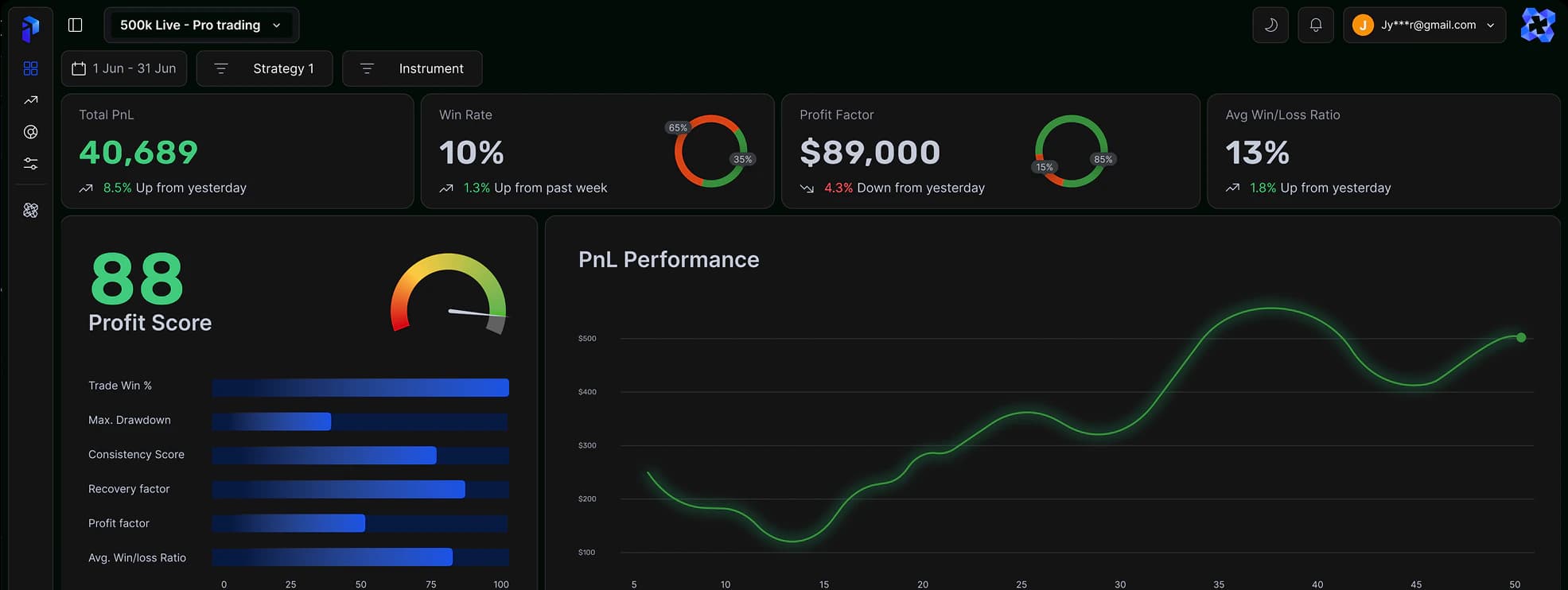The image size is (1568, 590).
Task: Open the Strategy 1 filter
Action: pos(264,68)
